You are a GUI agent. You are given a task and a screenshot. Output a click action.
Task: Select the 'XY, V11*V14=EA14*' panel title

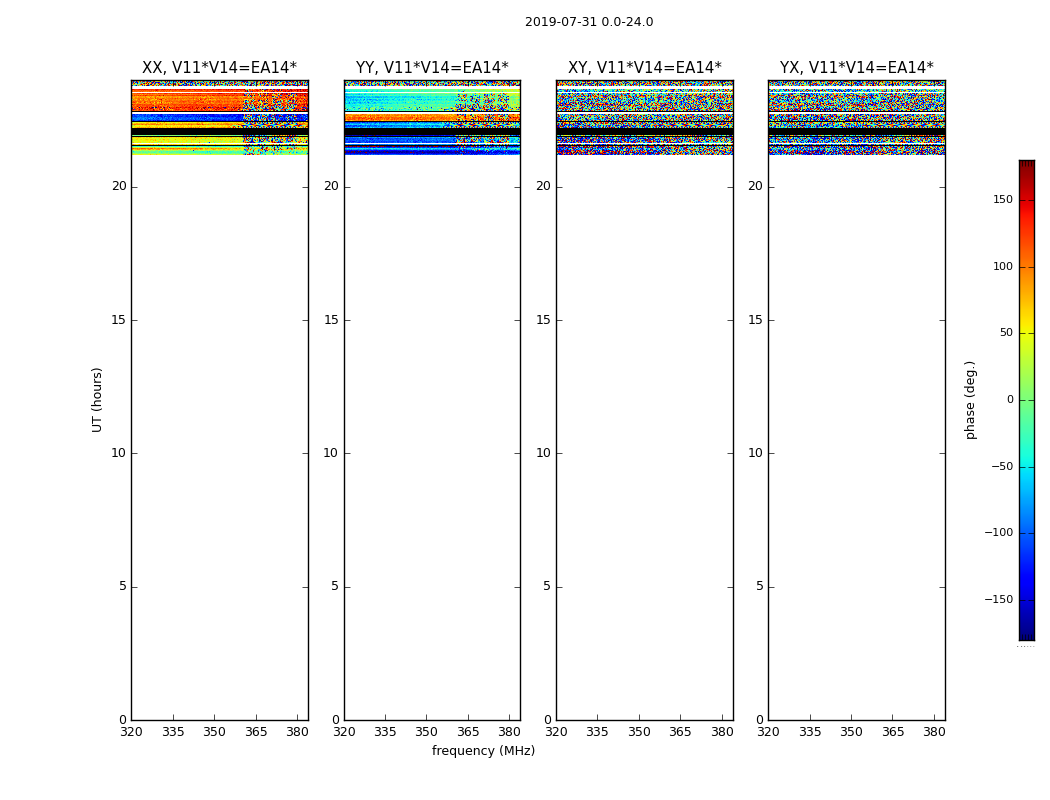pos(645,68)
